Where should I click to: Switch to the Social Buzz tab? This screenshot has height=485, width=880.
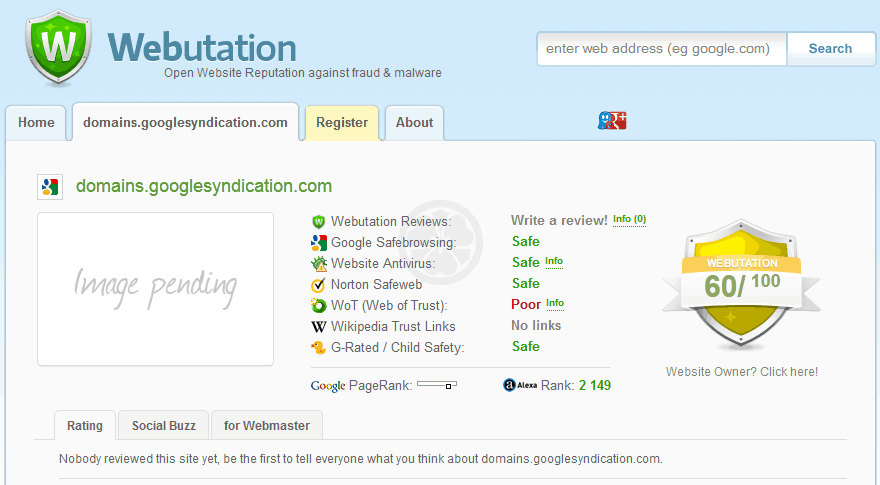(164, 425)
